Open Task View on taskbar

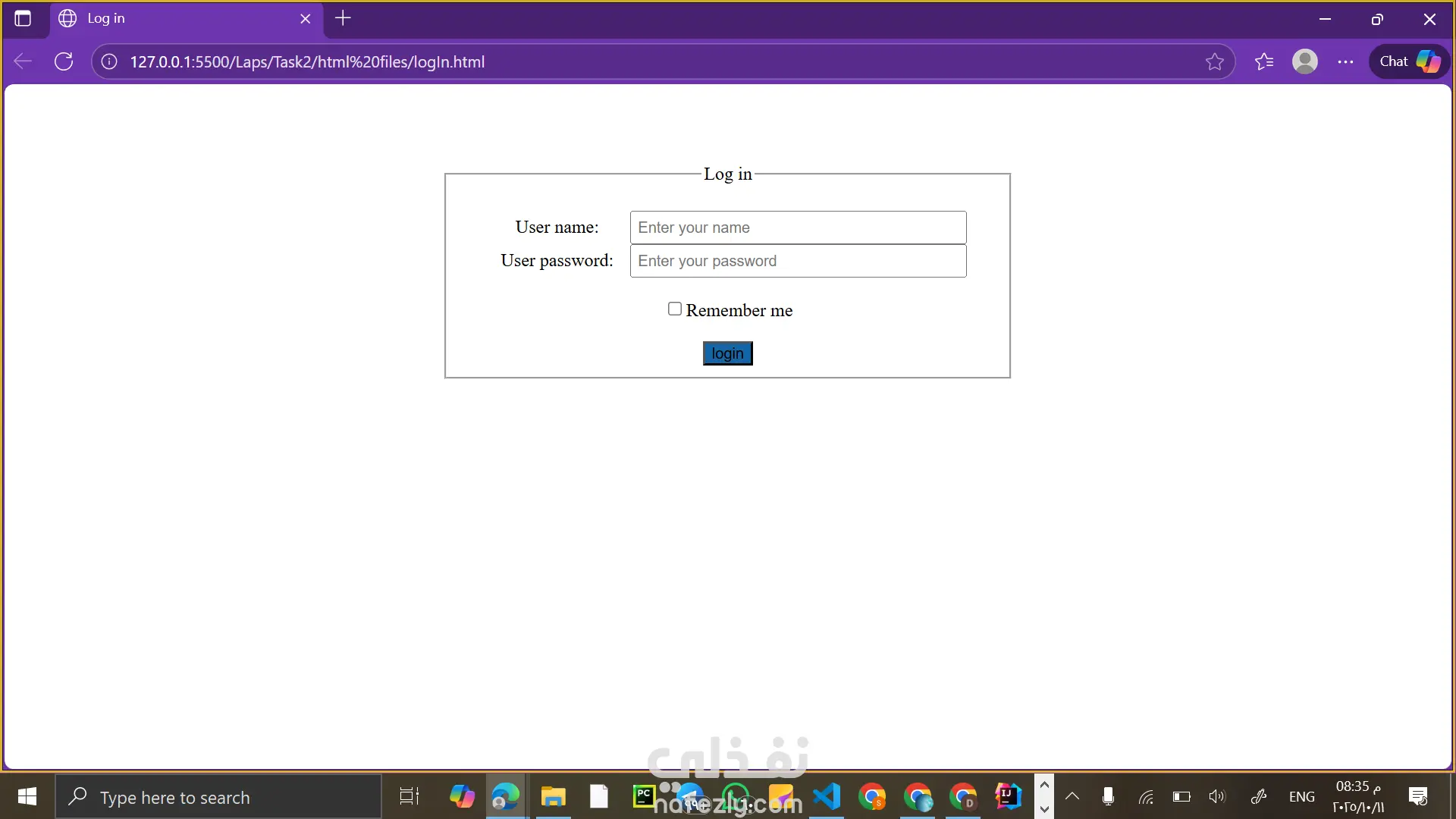tap(409, 796)
